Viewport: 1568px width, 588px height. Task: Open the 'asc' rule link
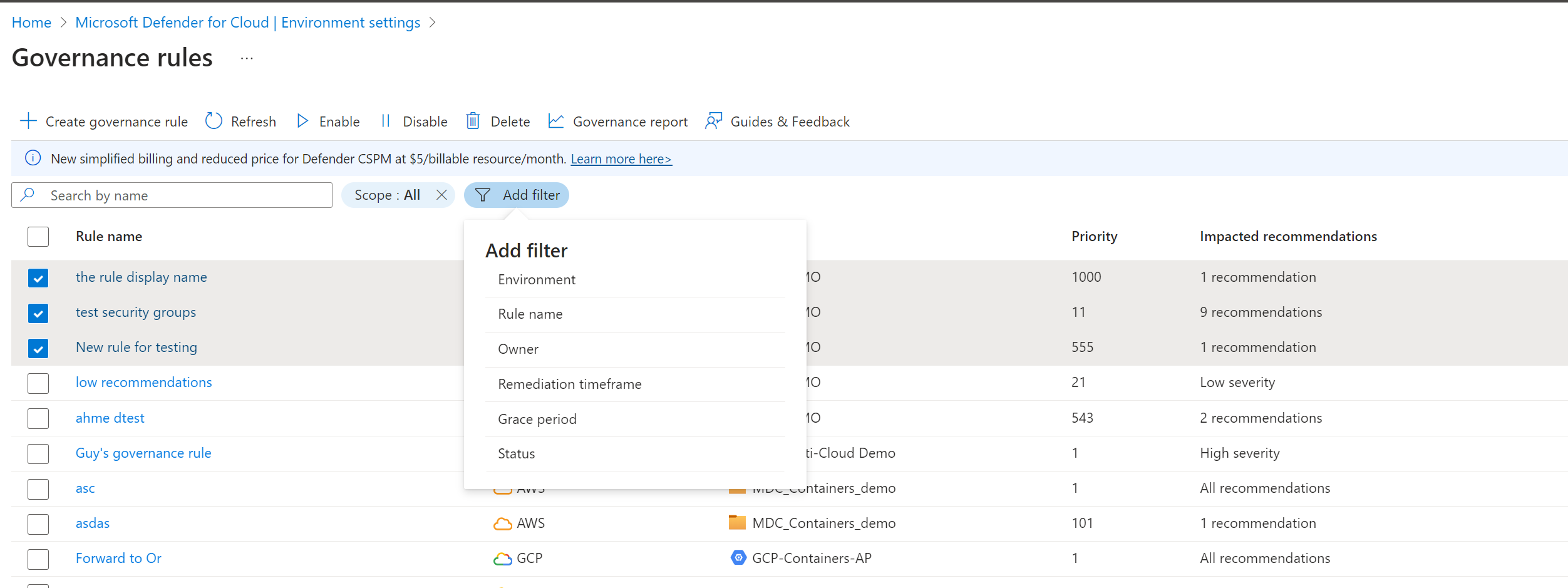coord(85,488)
